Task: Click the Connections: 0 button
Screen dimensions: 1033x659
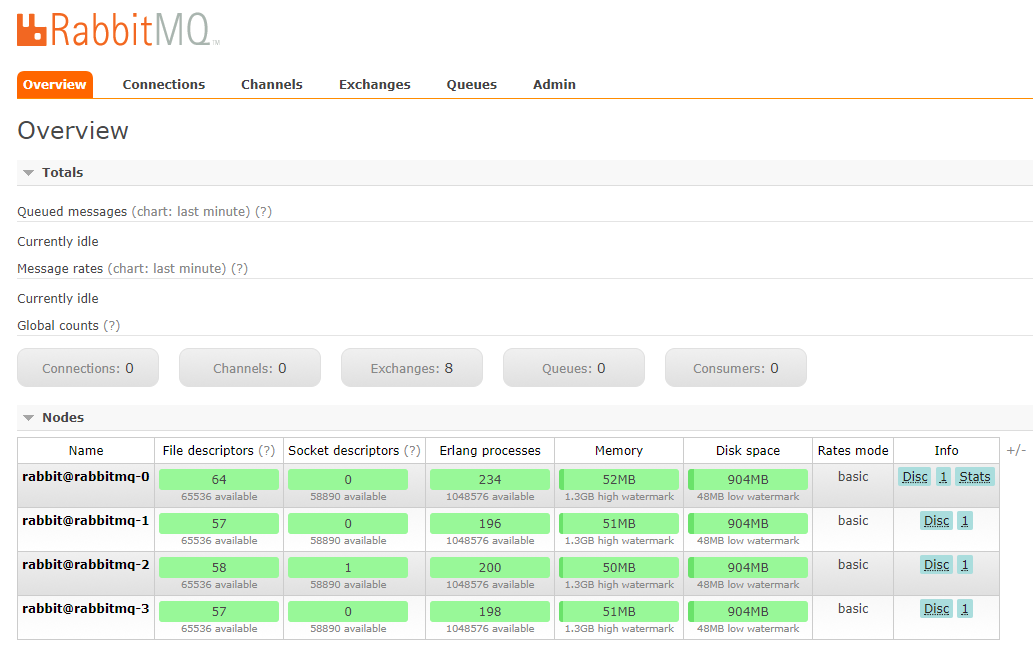Action: click(x=88, y=368)
